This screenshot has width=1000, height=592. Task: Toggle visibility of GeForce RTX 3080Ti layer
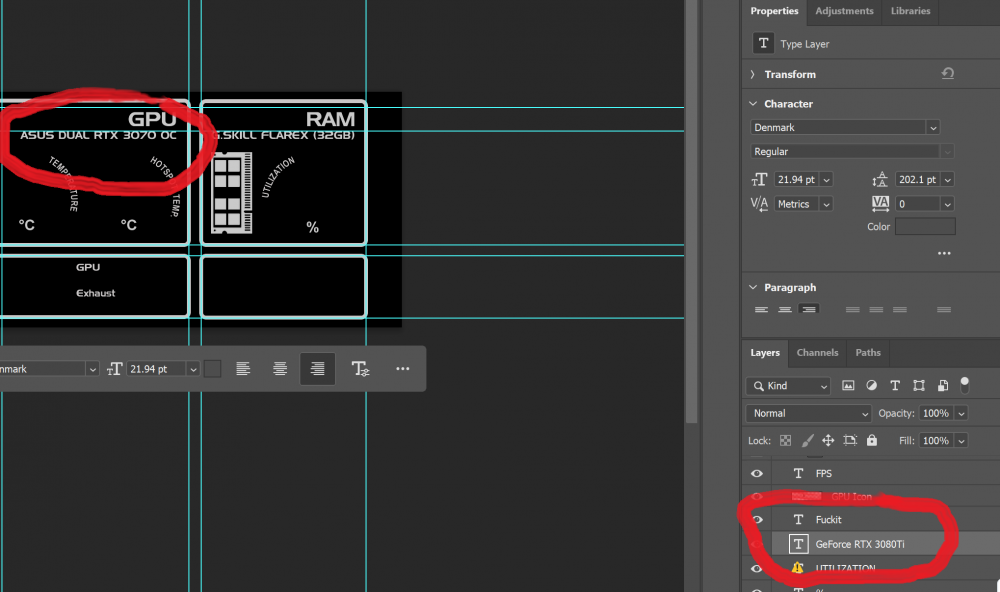756,544
